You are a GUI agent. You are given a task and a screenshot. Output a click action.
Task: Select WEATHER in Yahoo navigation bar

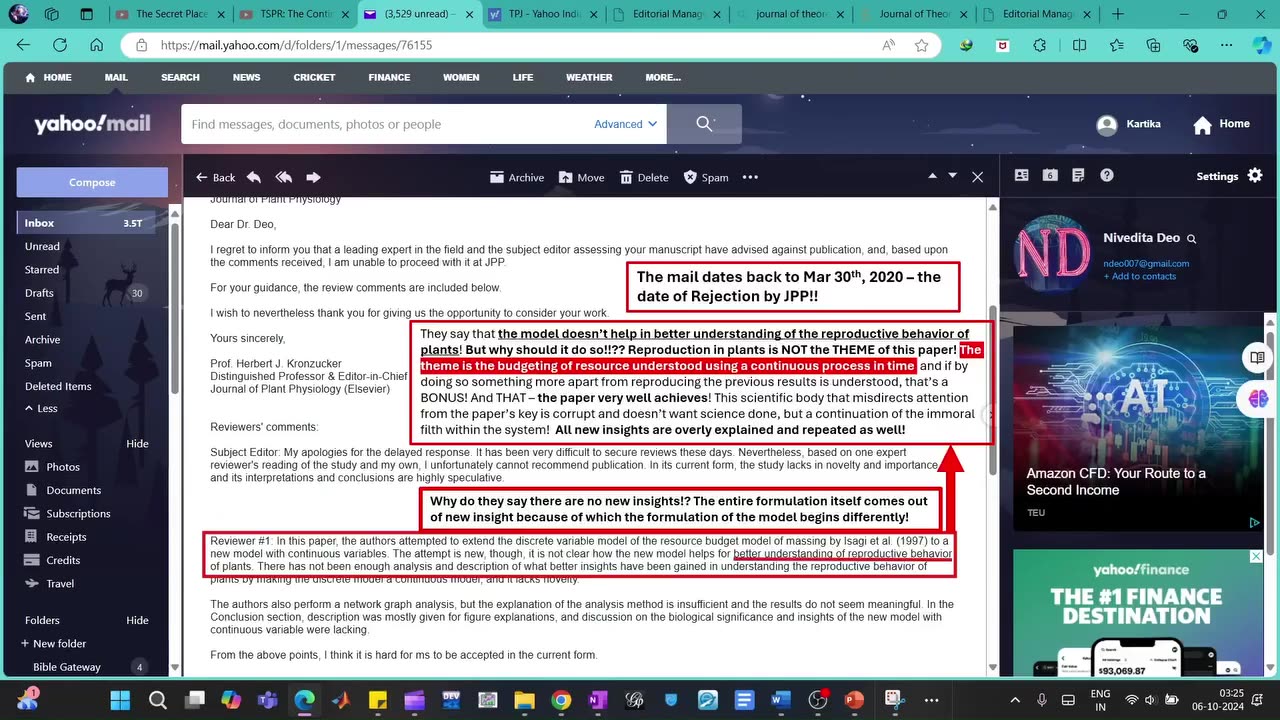[589, 77]
